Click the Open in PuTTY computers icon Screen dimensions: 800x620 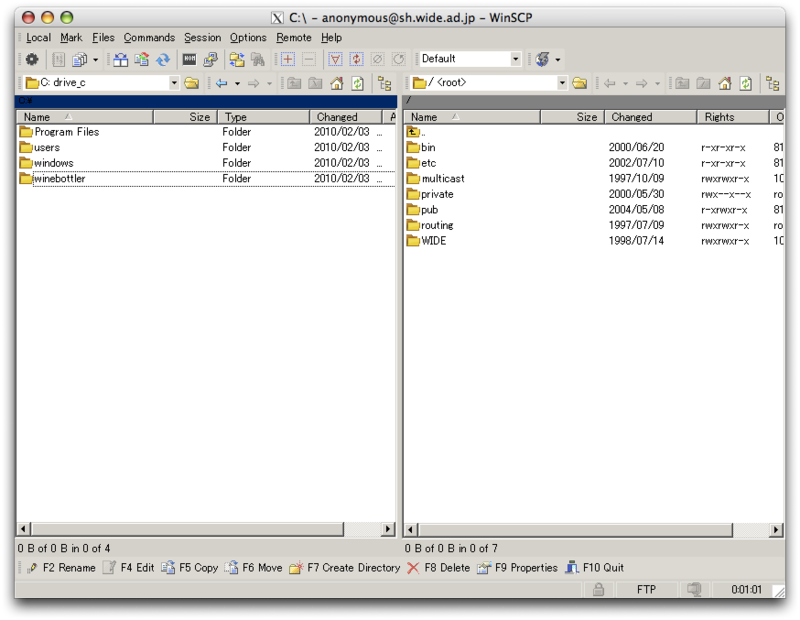pyautogui.click(x=211, y=59)
